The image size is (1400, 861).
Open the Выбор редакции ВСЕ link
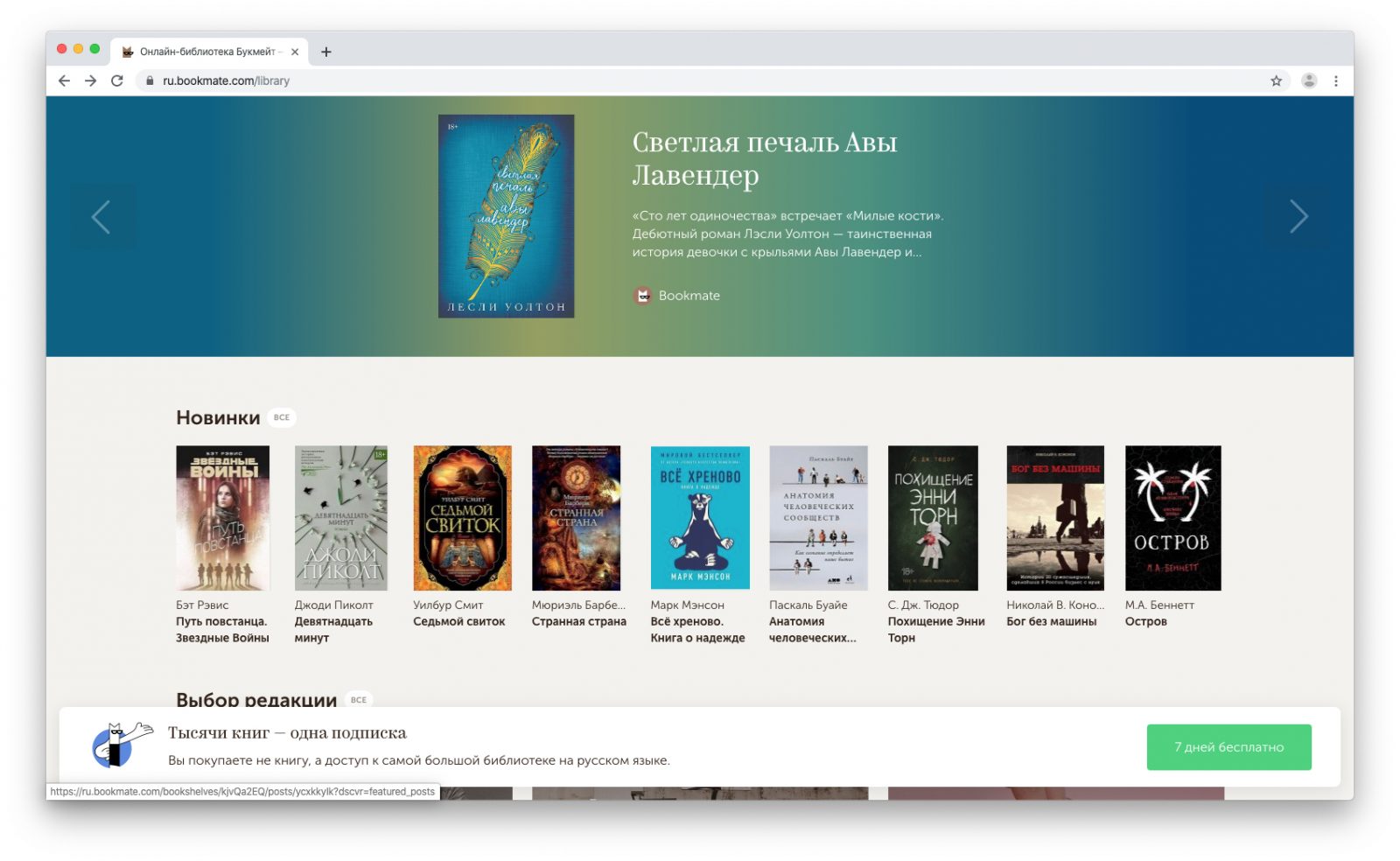coord(358,700)
